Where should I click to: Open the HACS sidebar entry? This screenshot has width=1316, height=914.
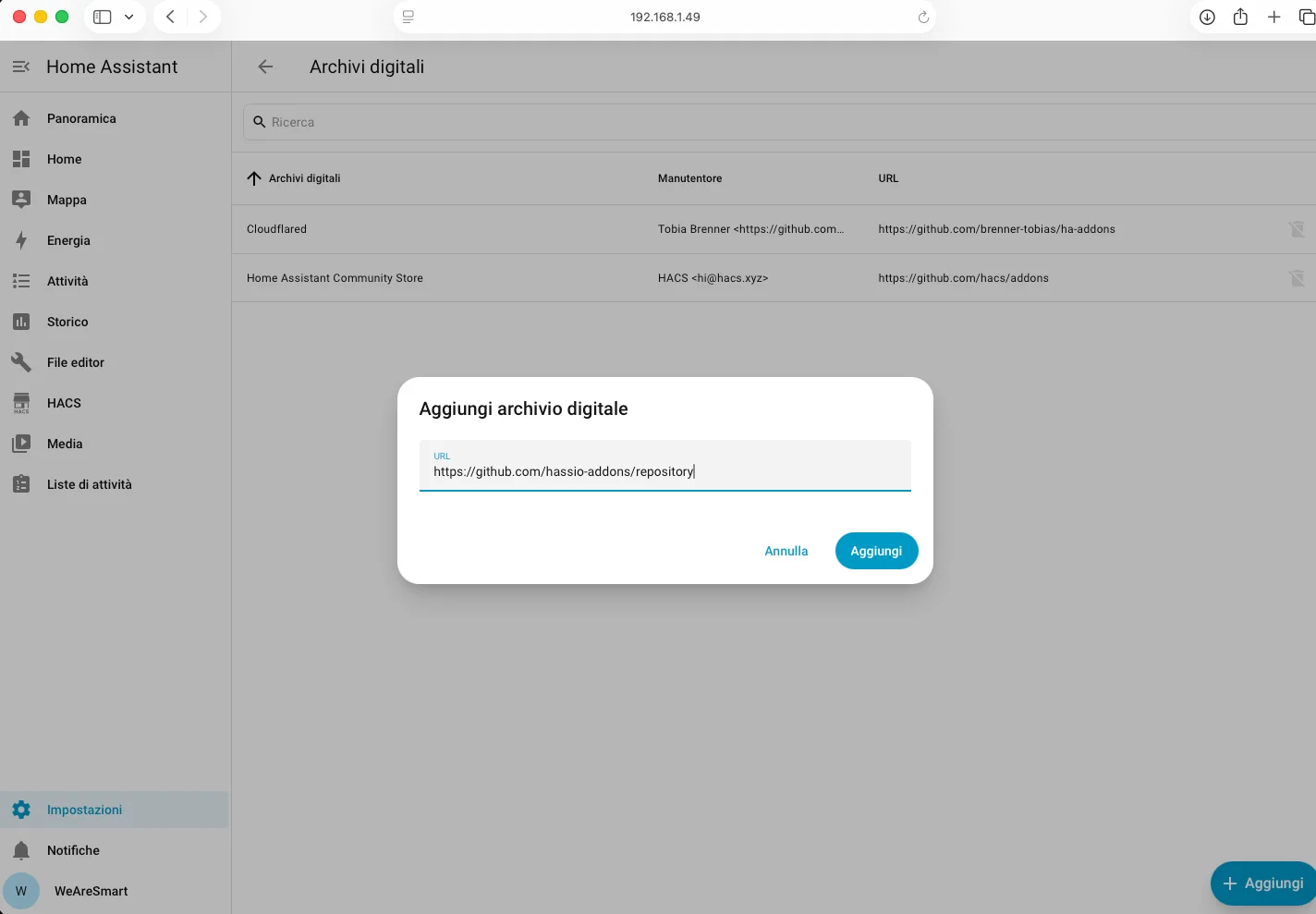pos(115,403)
